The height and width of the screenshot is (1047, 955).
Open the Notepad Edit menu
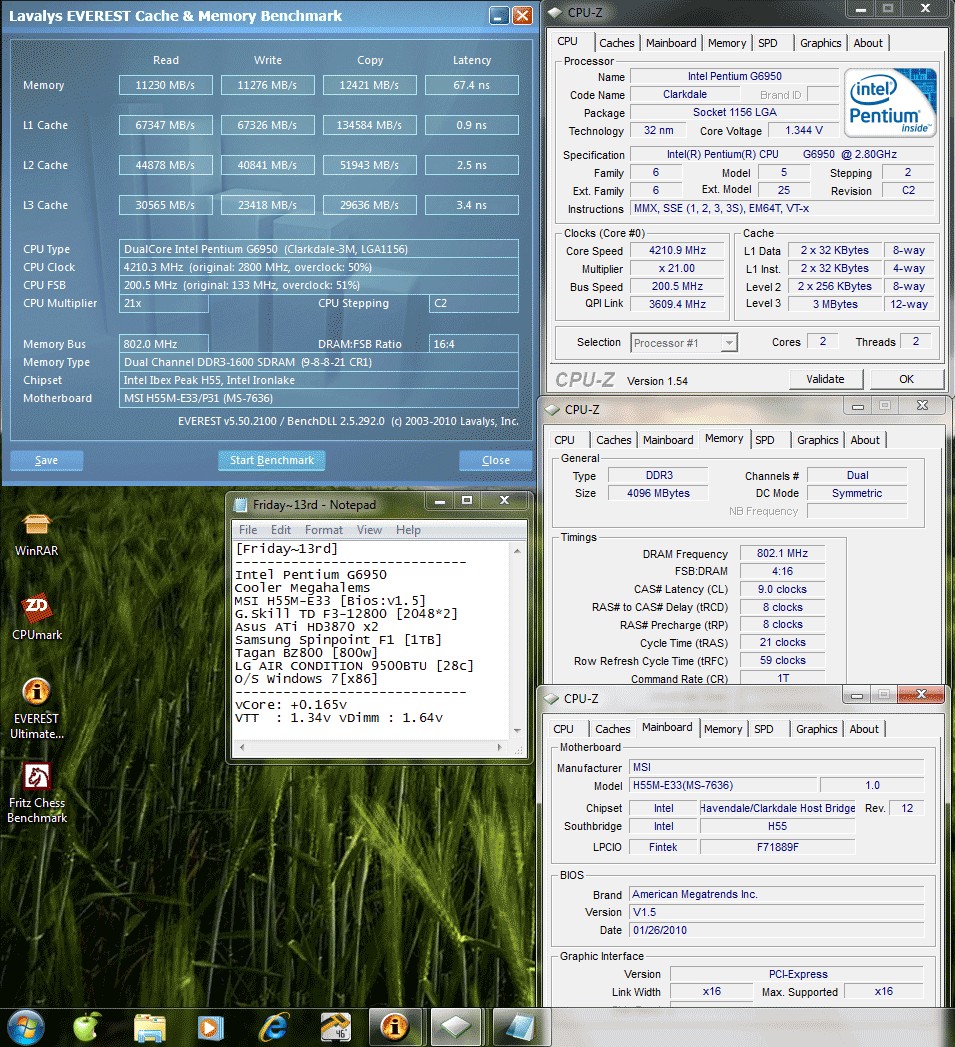(x=280, y=530)
